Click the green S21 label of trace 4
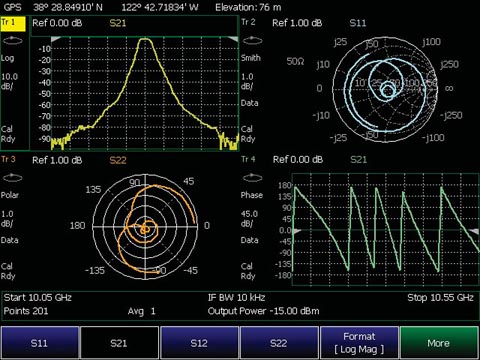The width and height of the screenshot is (480, 360). (358, 160)
